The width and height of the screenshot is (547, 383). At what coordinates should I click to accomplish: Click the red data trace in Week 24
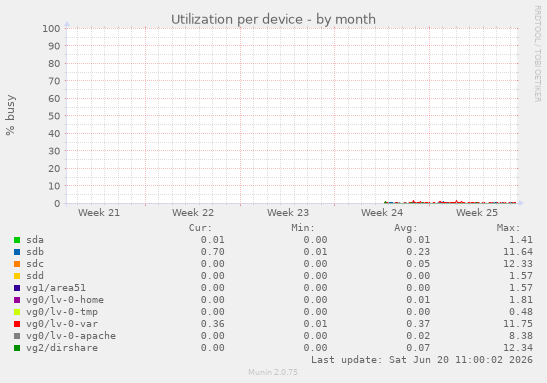[x=414, y=202]
